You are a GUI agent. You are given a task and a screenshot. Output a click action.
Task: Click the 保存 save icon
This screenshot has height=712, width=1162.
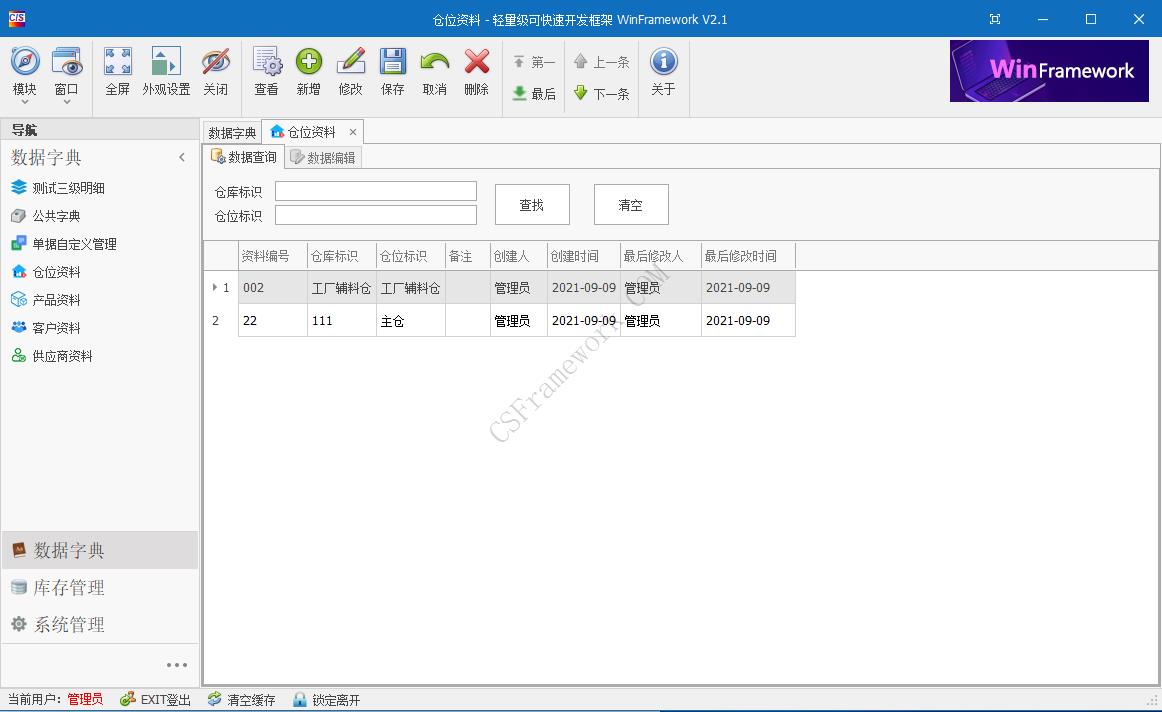tap(392, 70)
